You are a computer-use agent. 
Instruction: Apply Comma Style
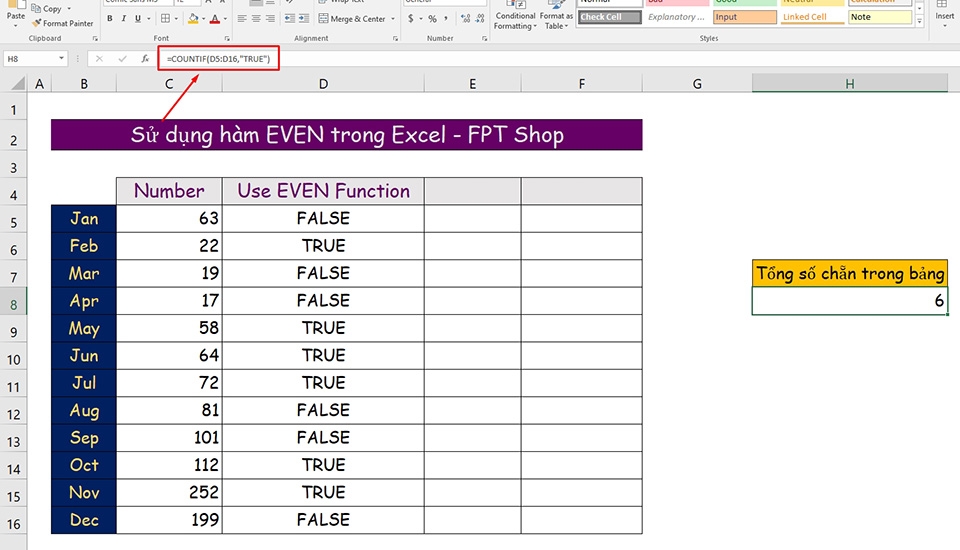446,19
